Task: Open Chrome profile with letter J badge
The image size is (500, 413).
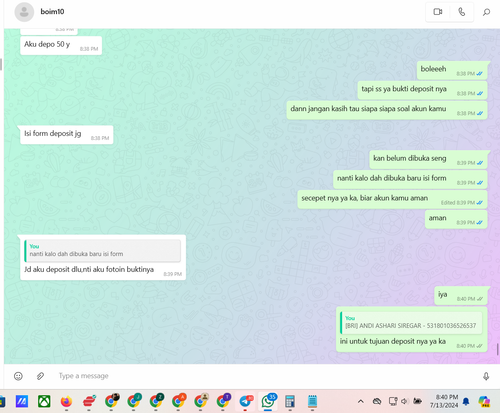Action: click(134, 401)
